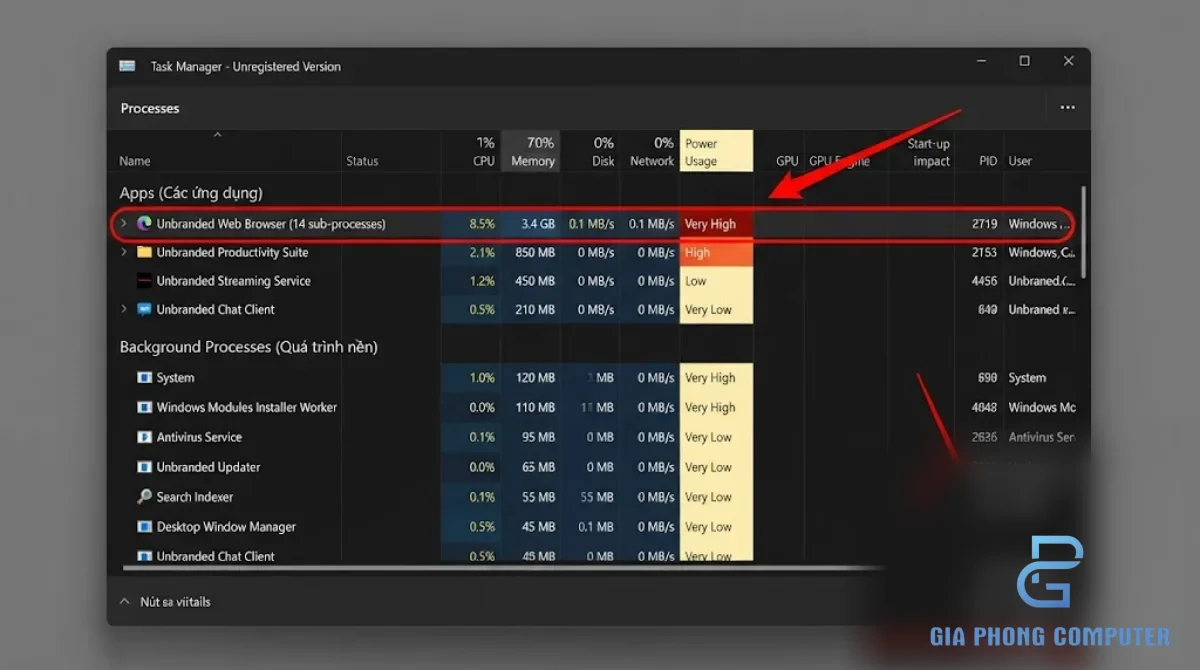The image size is (1200, 670).
Task: Sort by the User column header
Action: point(1020,161)
